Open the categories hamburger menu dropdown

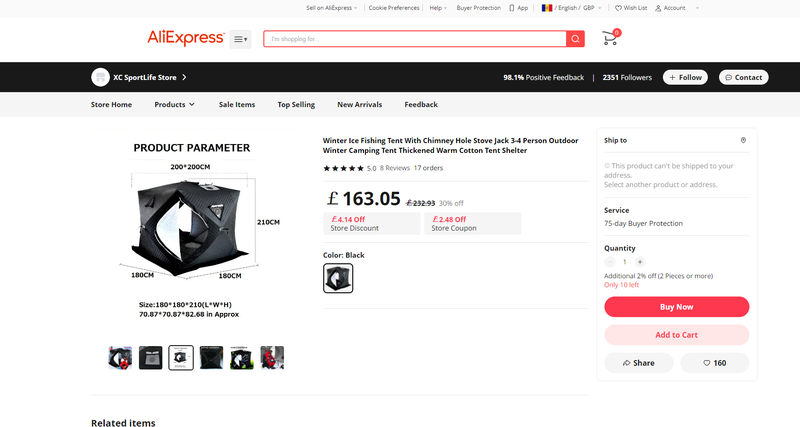240,39
